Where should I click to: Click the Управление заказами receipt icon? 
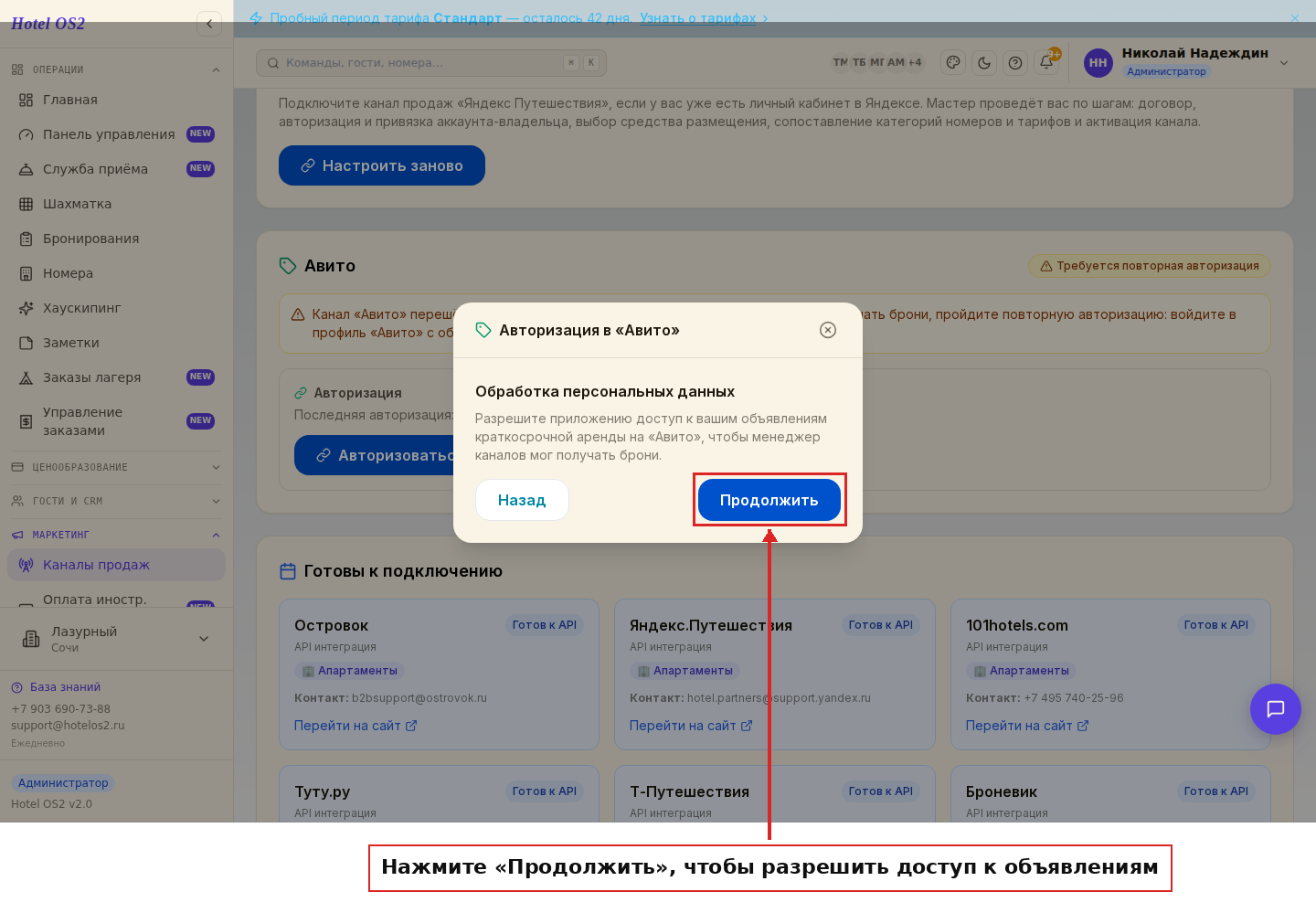(x=26, y=421)
